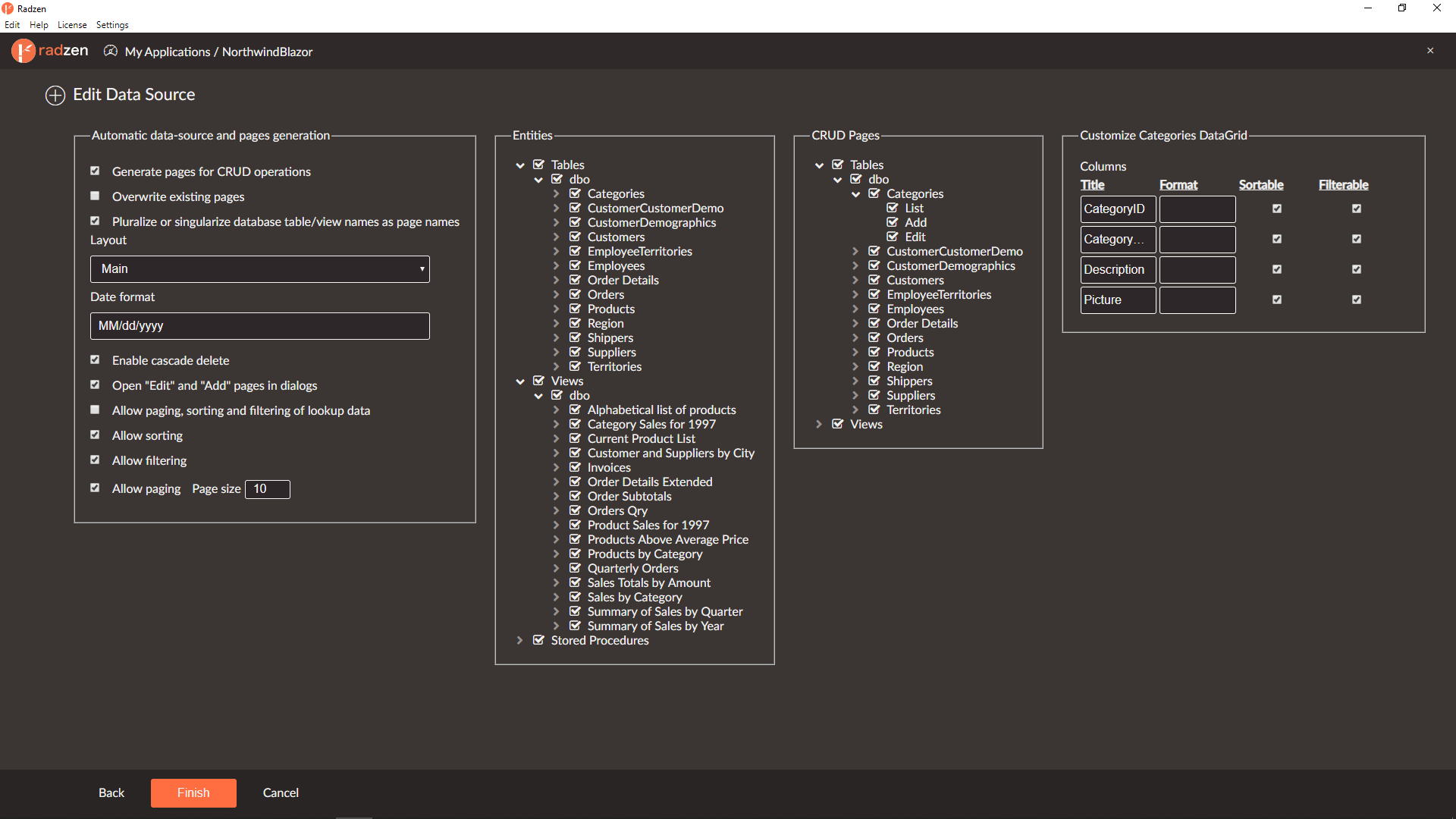1456x819 pixels.
Task: Enable paging, sorting and filtering of lookup data
Action: tap(95, 410)
